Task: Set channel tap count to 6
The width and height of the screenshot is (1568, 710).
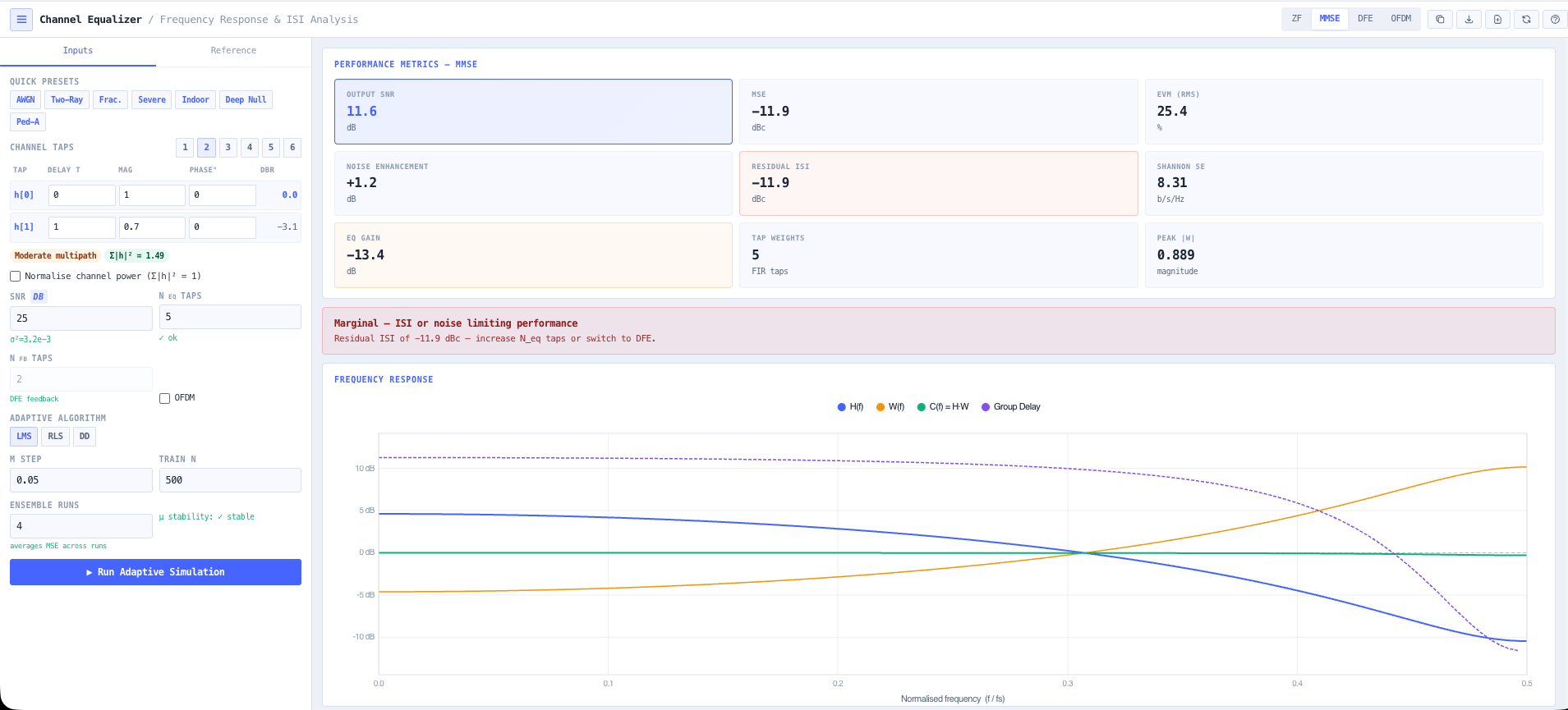Action: tap(292, 148)
